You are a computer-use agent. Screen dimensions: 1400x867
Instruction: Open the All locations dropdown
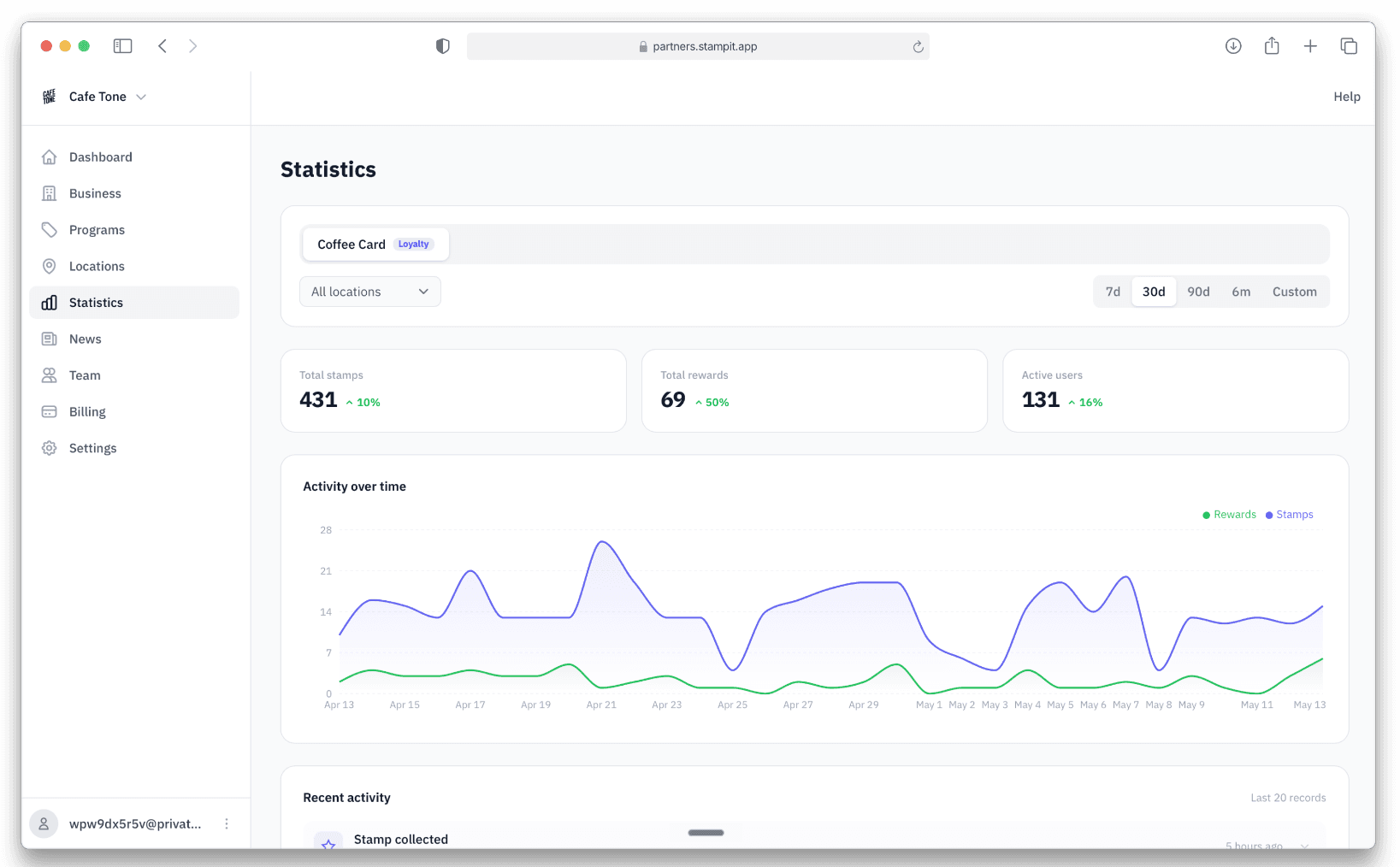click(370, 292)
